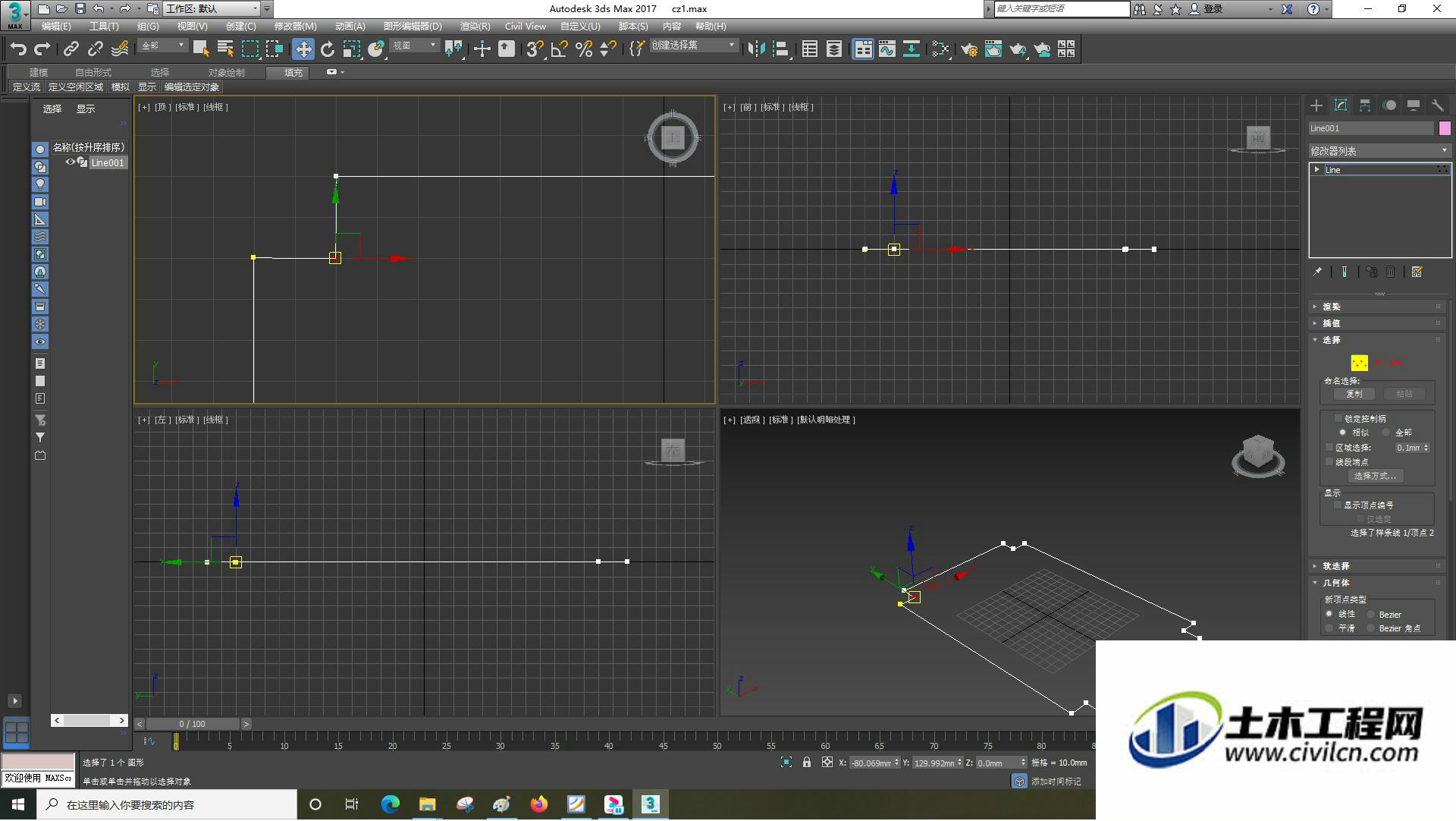This screenshot has width=1456, height=821.
Task: Activate the Select and Move tool
Action: 303,49
